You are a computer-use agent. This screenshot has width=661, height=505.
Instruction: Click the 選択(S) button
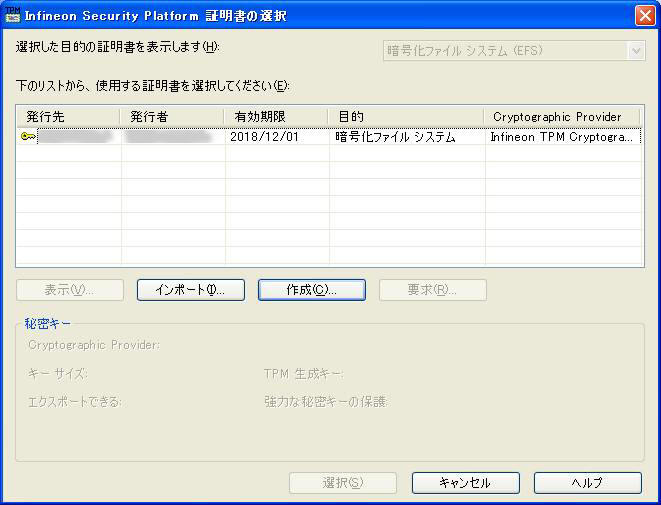tap(343, 483)
